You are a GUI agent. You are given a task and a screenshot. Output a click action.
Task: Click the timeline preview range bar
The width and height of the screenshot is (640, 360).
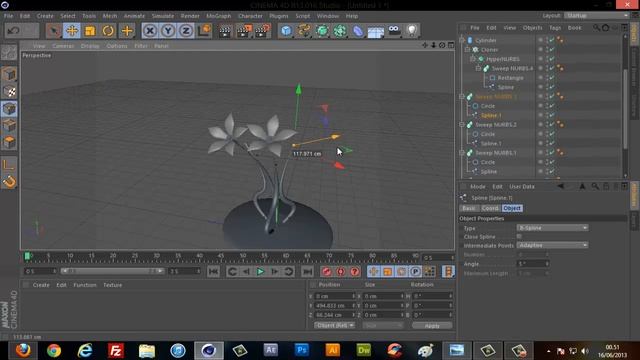pos(112,271)
